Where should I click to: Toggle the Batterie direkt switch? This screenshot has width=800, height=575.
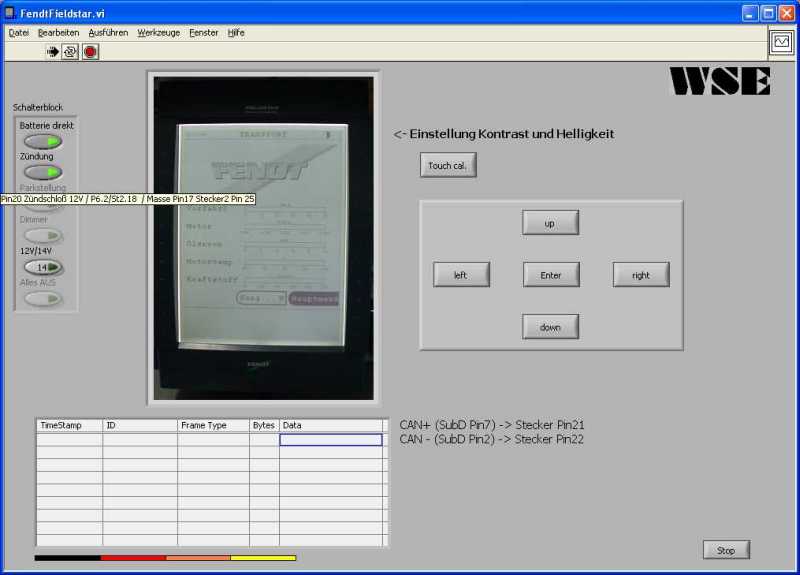pos(43,141)
